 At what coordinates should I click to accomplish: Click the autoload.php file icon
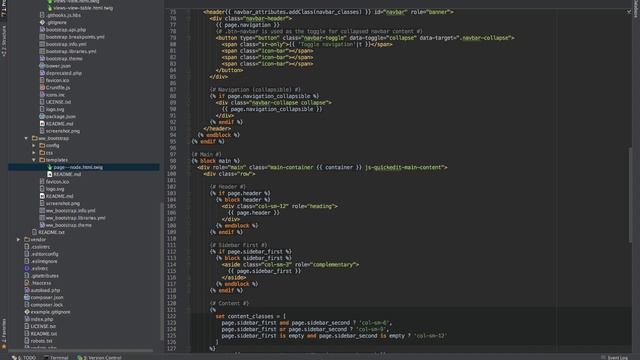click(27, 290)
